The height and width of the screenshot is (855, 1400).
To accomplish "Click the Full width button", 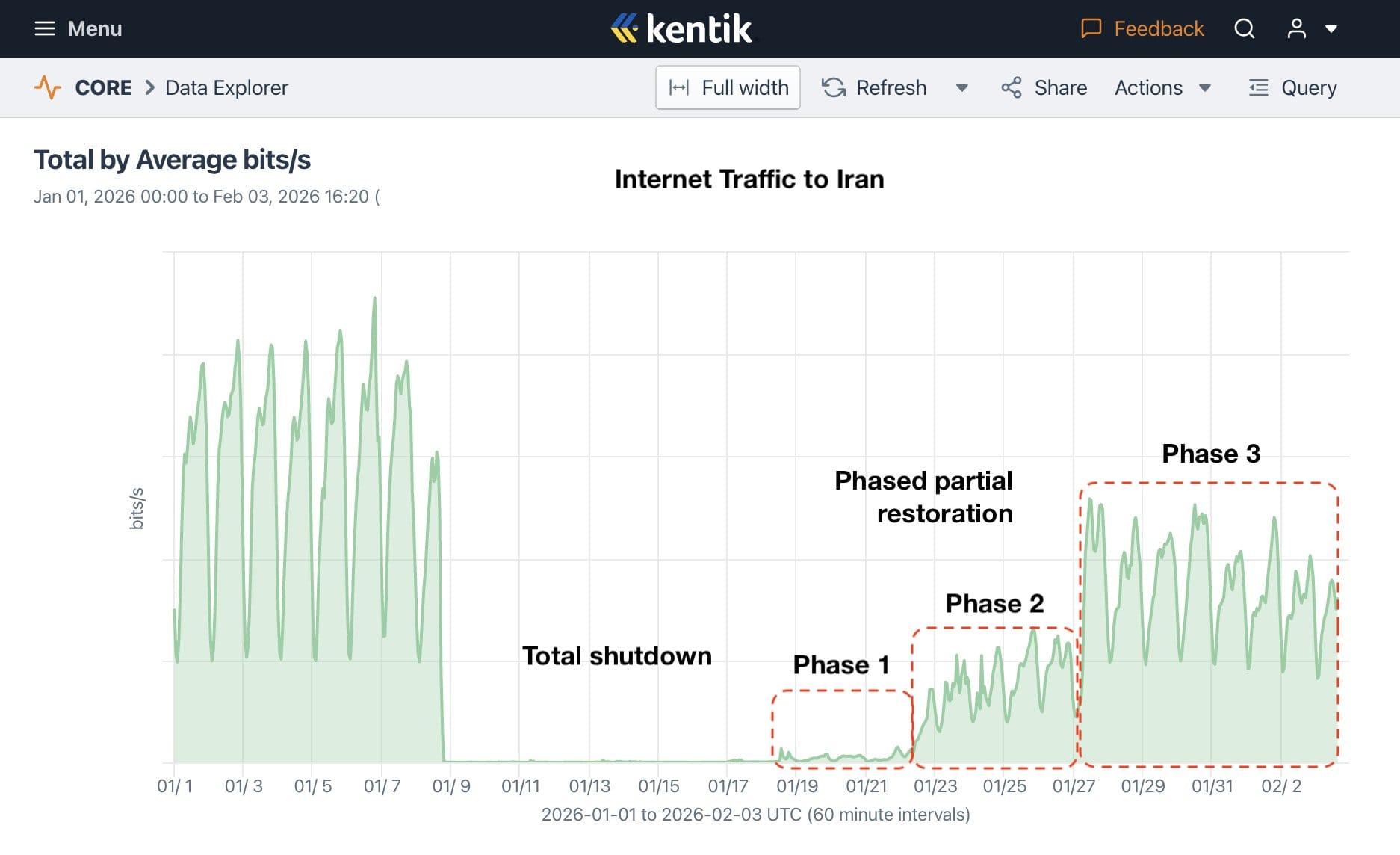I will click(727, 87).
